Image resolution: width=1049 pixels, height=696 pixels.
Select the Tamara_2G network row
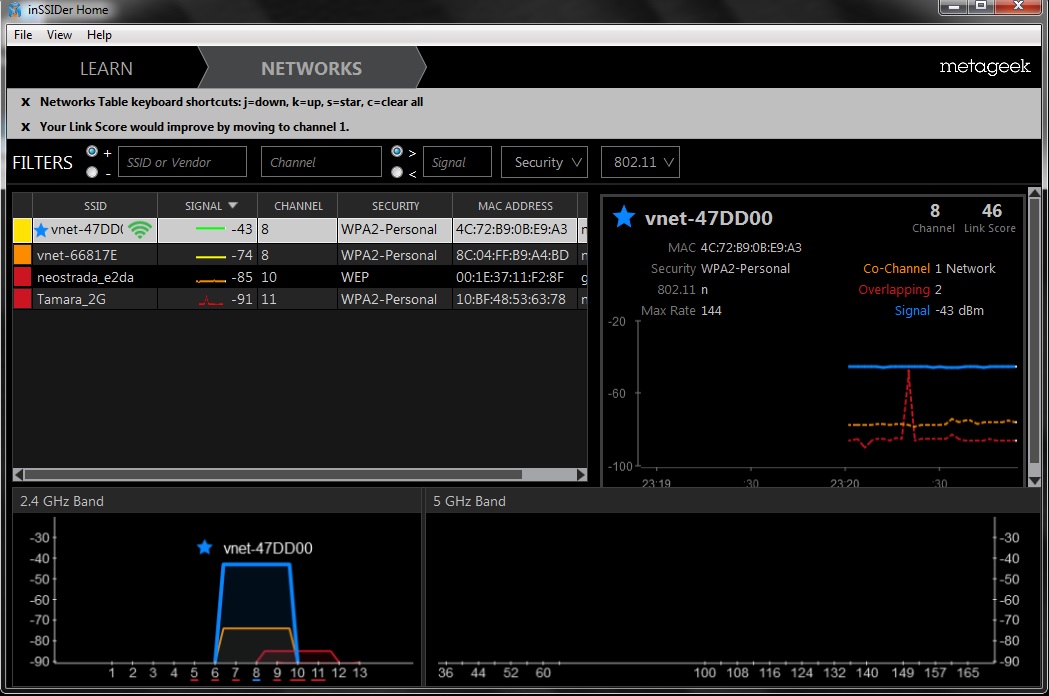pos(300,299)
